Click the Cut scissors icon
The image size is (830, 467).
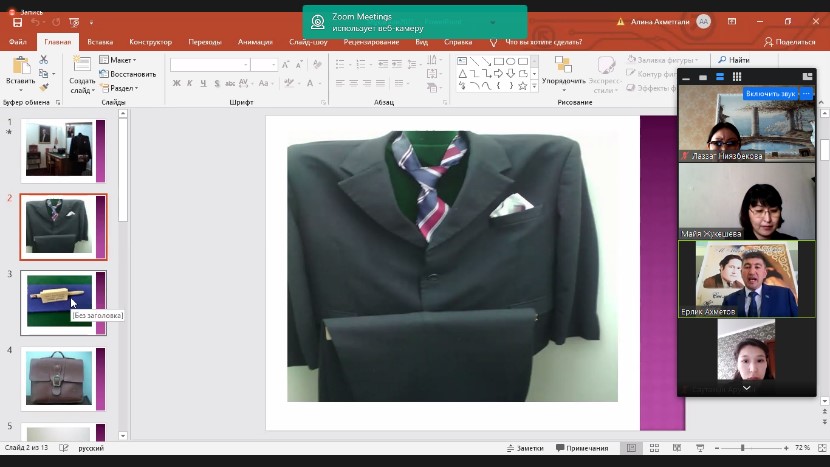44,61
